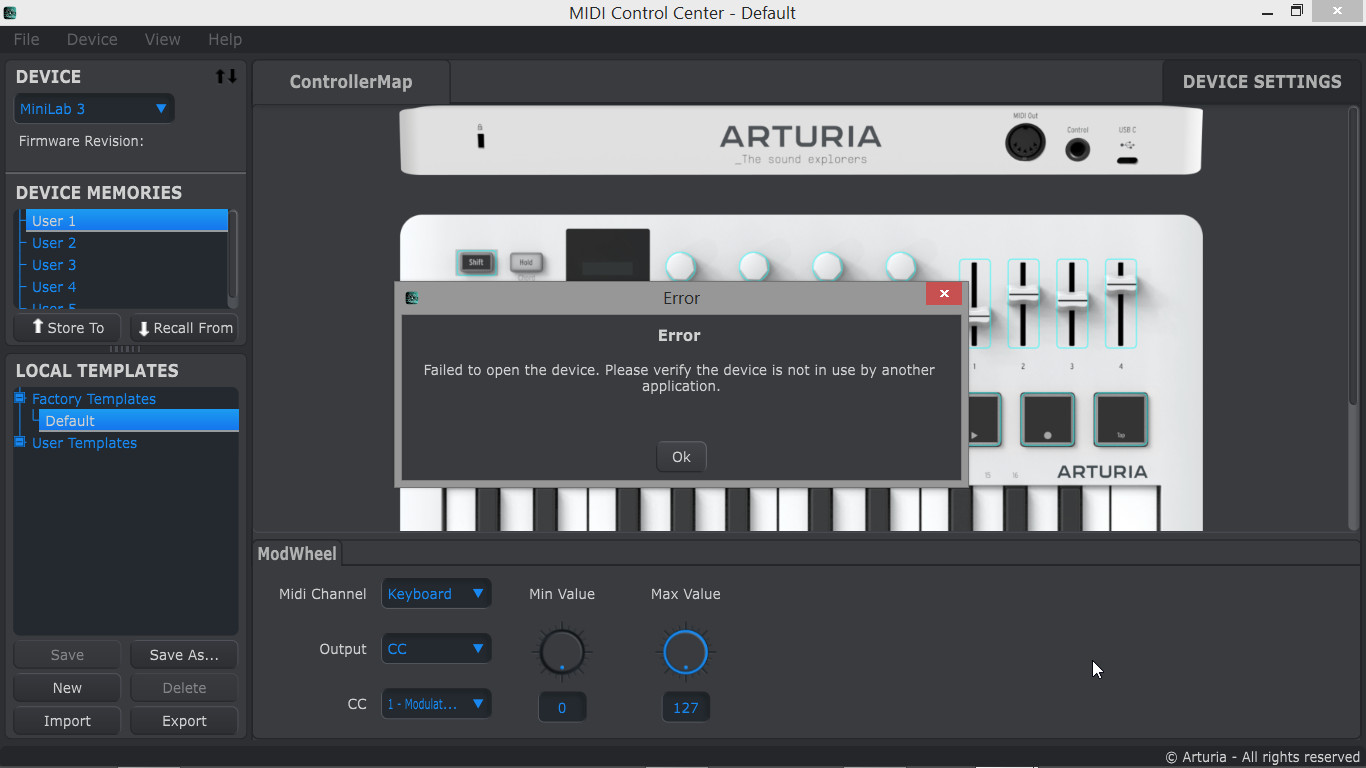Select the third knob on the controller
1366x768 pixels.
[x=827, y=266]
